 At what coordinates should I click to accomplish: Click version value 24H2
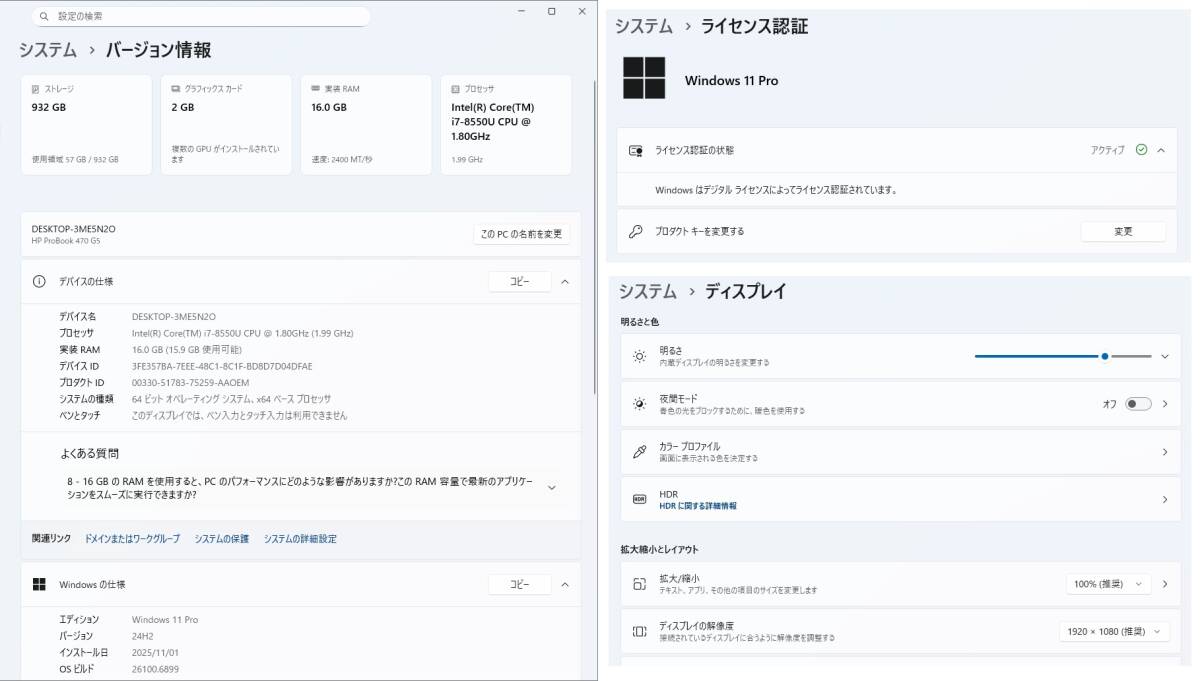click(143, 636)
